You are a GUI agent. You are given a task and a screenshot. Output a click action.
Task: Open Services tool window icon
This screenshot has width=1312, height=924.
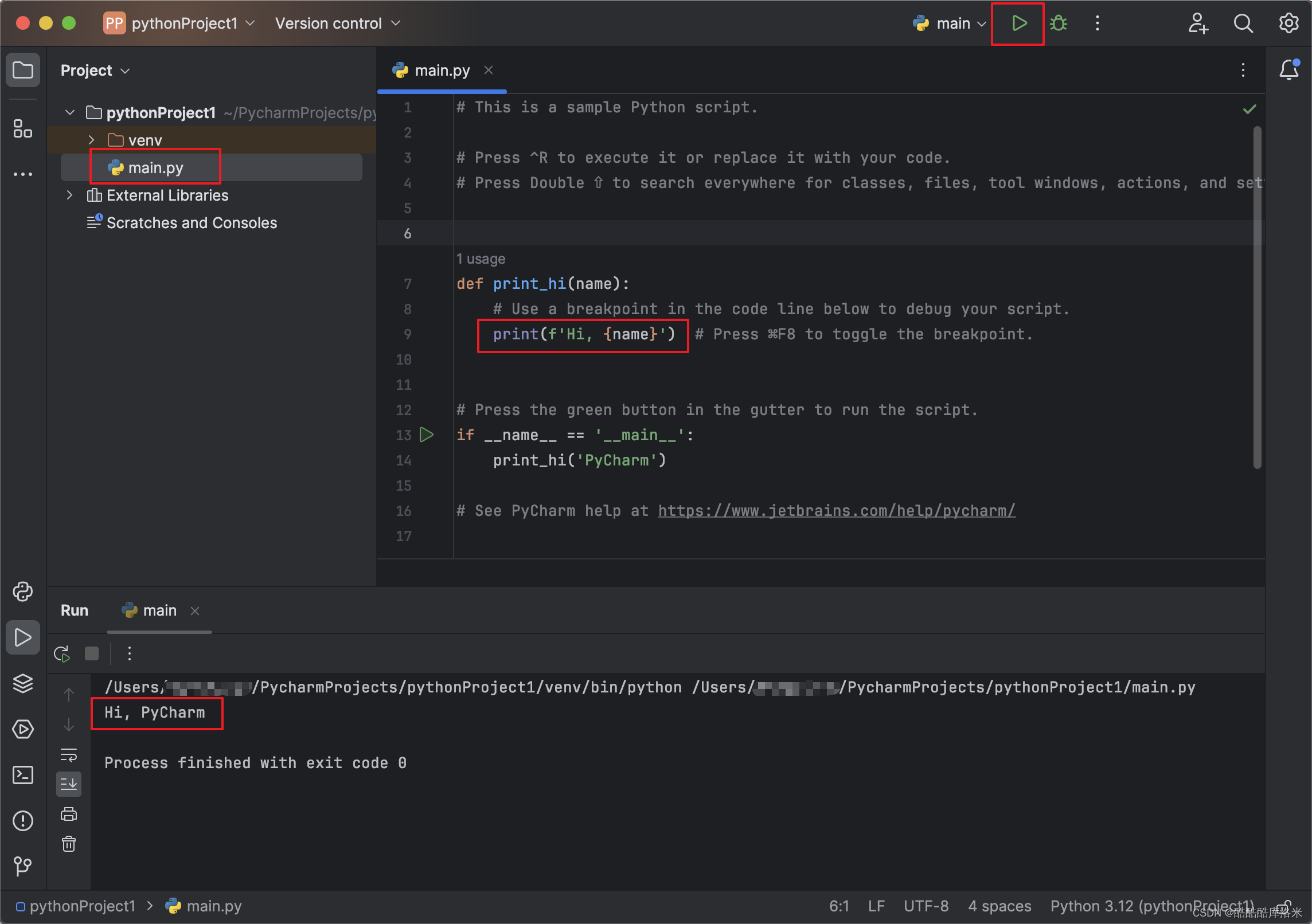[23, 729]
